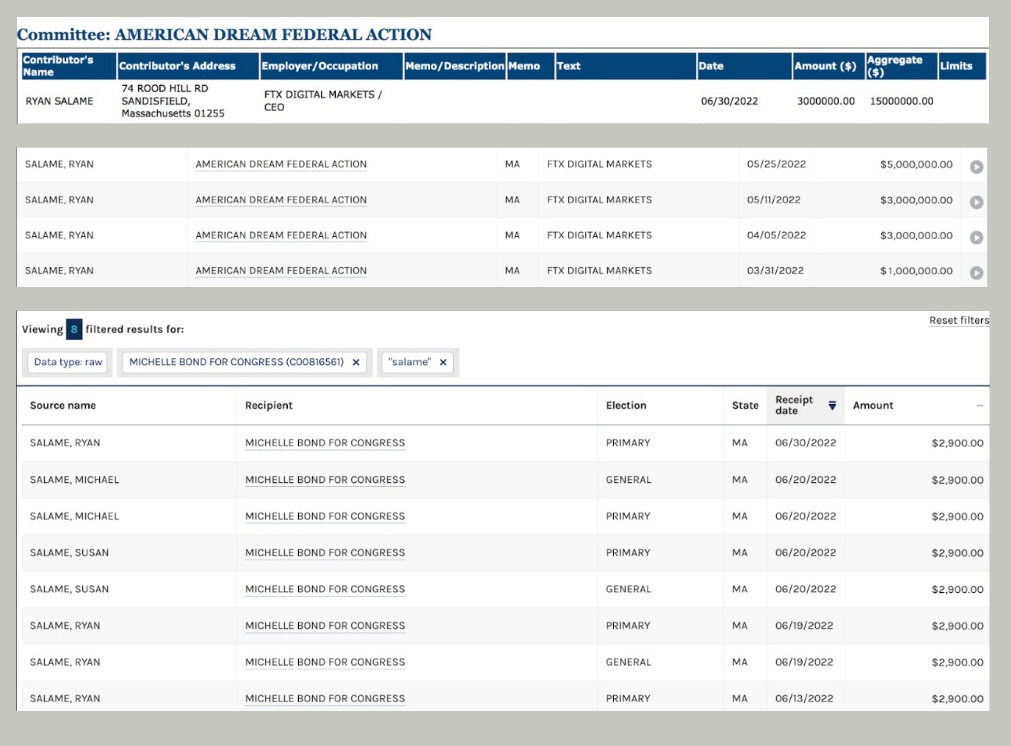Viewport: 1011px width, 746px height.
Task: Open Michelle Bond link, Salame Susan Primary row
Action: coord(325,553)
